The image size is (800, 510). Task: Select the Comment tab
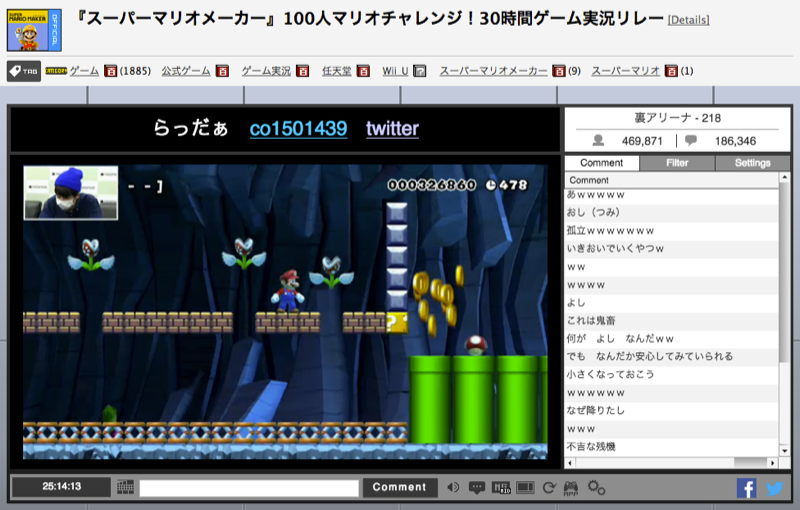pos(602,163)
